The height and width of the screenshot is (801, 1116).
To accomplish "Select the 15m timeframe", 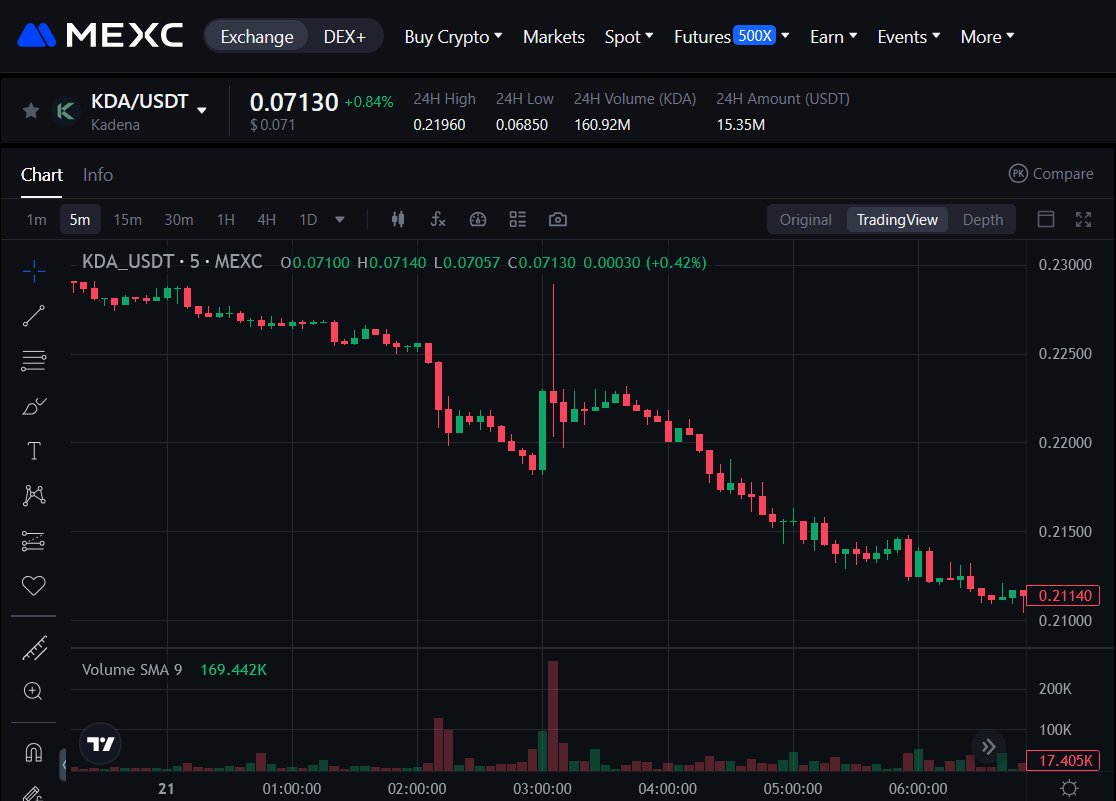I will point(127,219).
